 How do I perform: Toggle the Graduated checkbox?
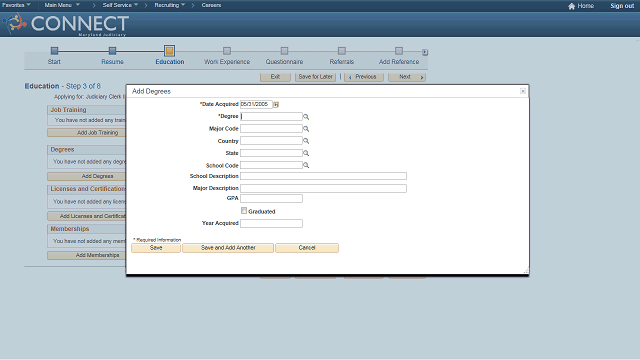click(244, 211)
